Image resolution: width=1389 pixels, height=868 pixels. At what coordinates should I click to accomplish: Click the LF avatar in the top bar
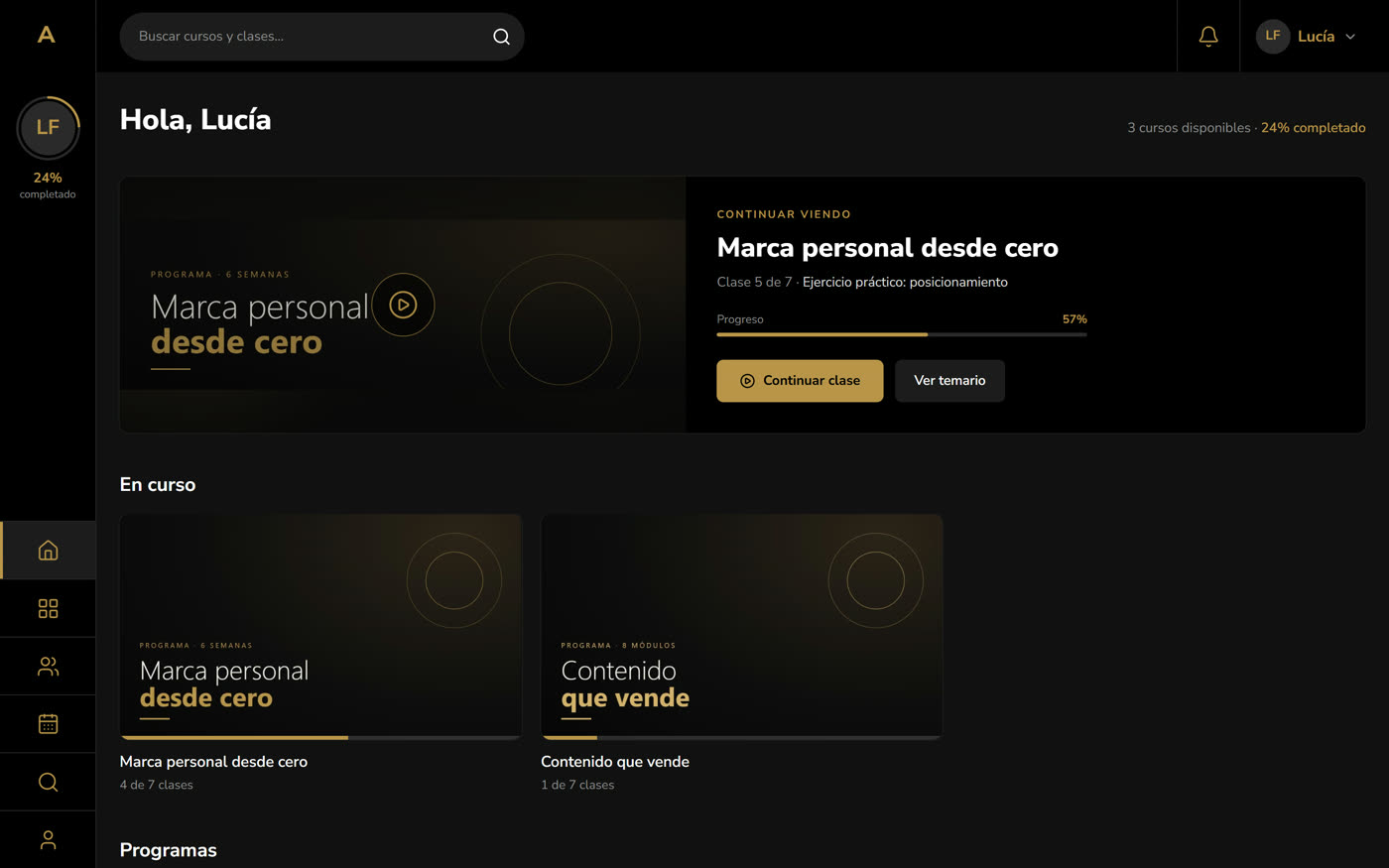point(1273,36)
